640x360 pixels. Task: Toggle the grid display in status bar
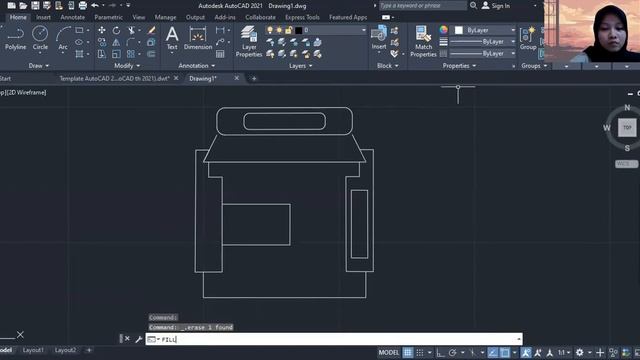point(408,353)
